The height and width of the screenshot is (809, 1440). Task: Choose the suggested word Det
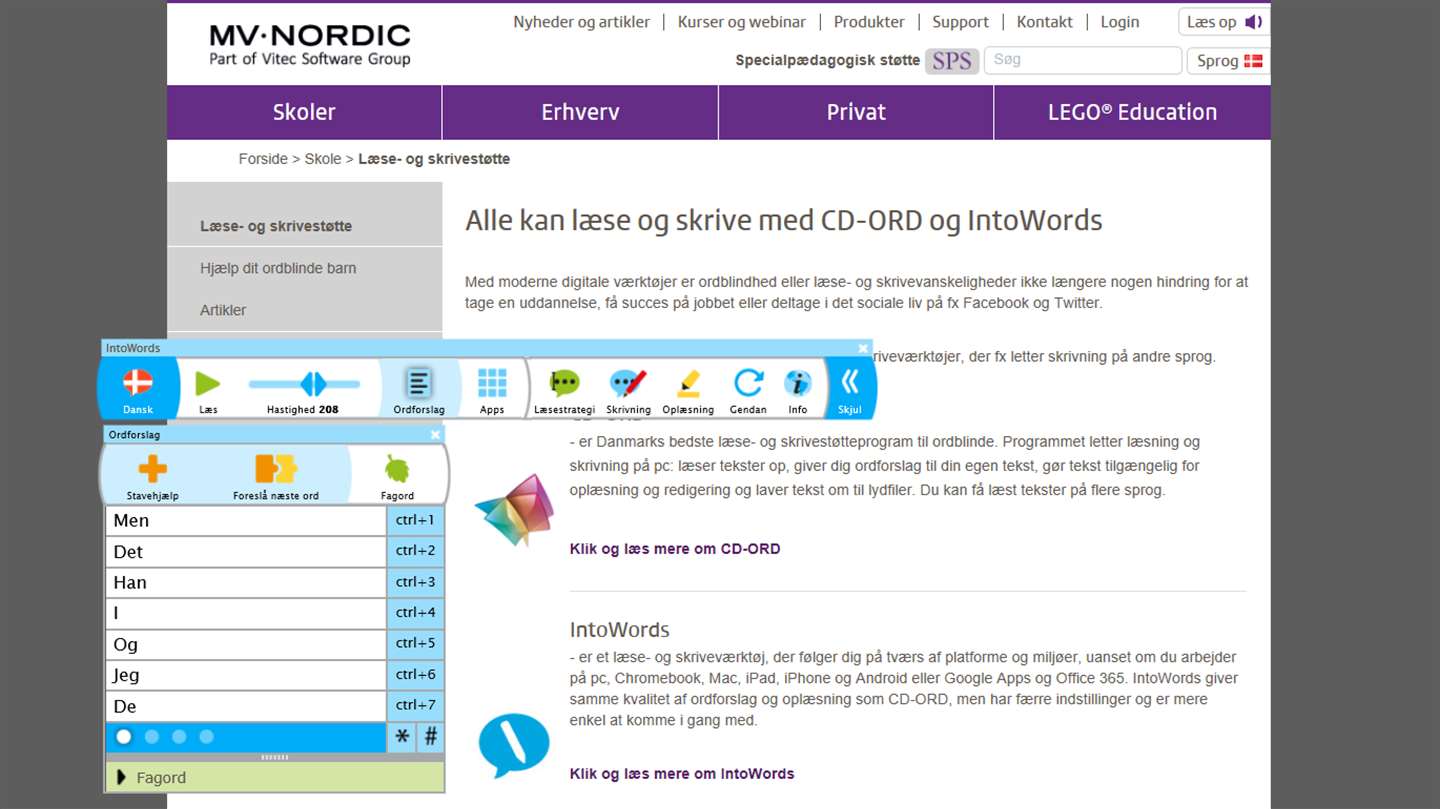pos(246,551)
